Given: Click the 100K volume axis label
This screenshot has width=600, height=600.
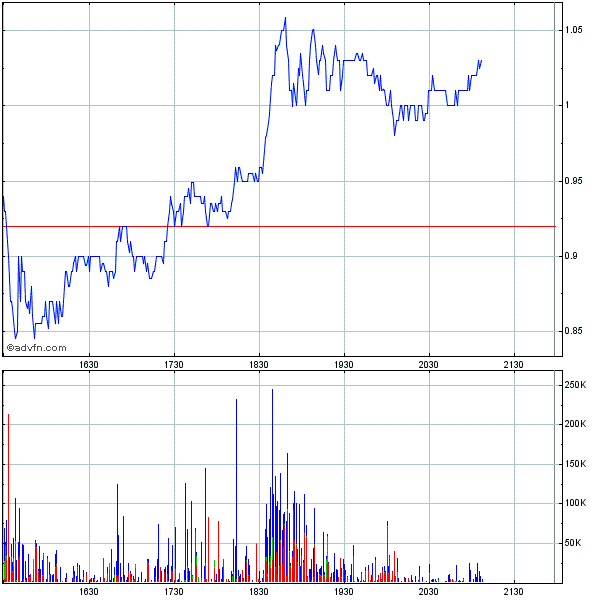Looking at the screenshot, I should tap(575, 503).
